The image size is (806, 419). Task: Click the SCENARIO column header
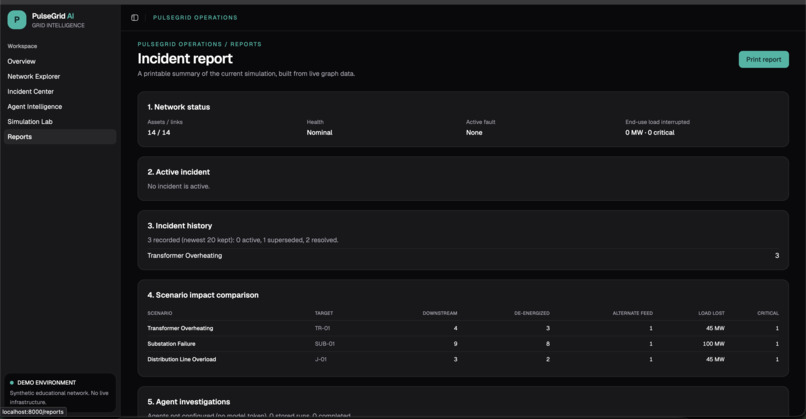coord(159,313)
